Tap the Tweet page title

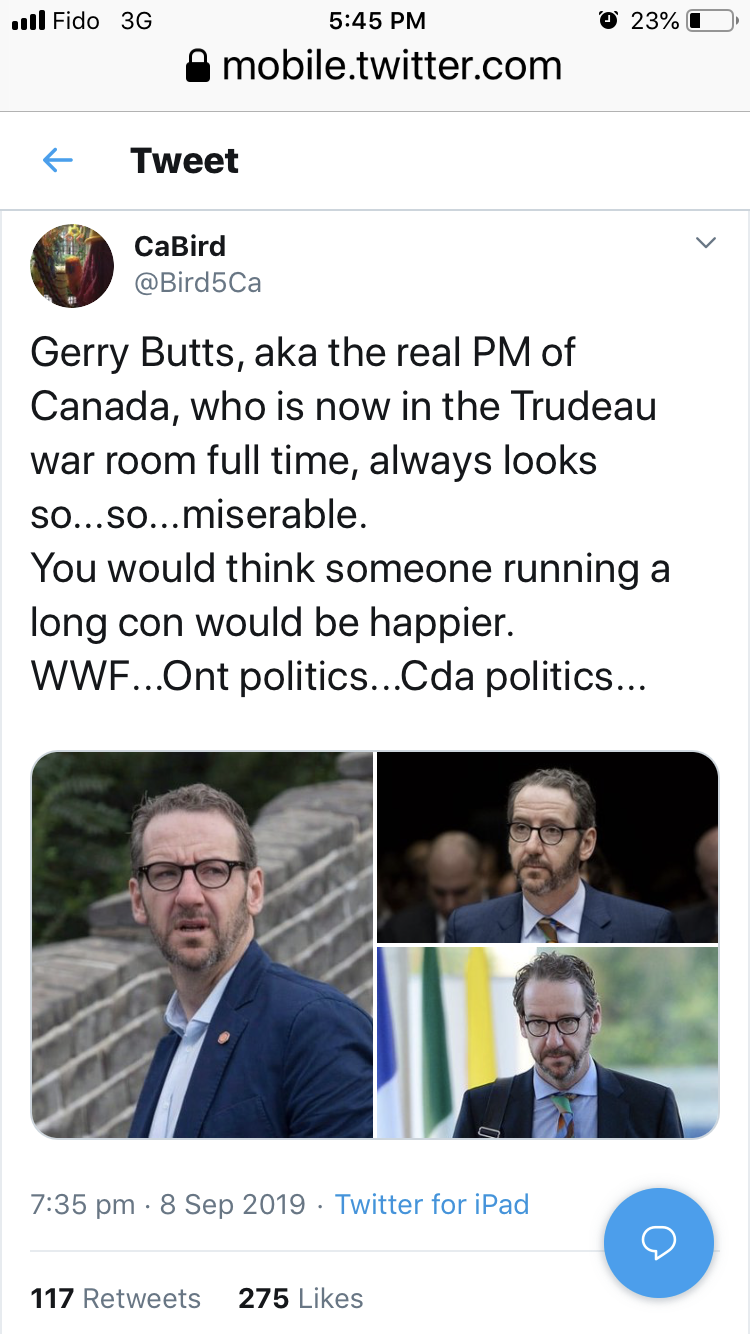click(185, 160)
